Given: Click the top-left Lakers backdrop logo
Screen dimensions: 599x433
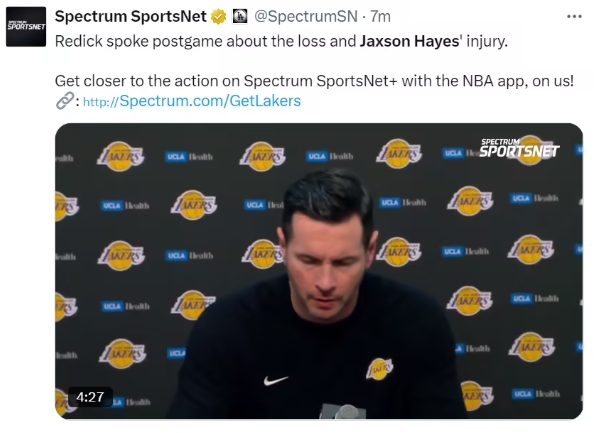Looking at the screenshot, I should pyautogui.click(x=120, y=156).
